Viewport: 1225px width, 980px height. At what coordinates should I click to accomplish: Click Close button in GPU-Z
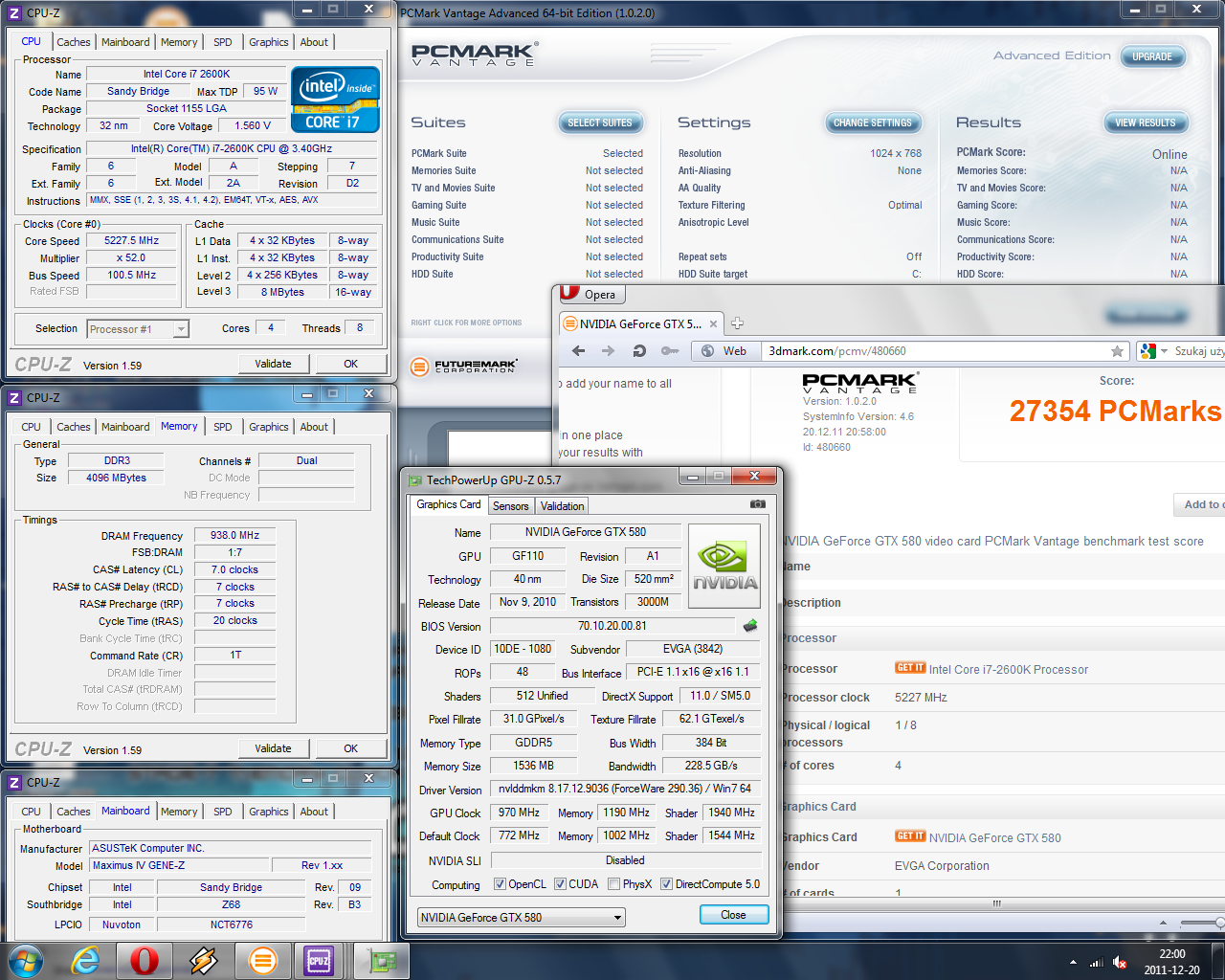(734, 915)
